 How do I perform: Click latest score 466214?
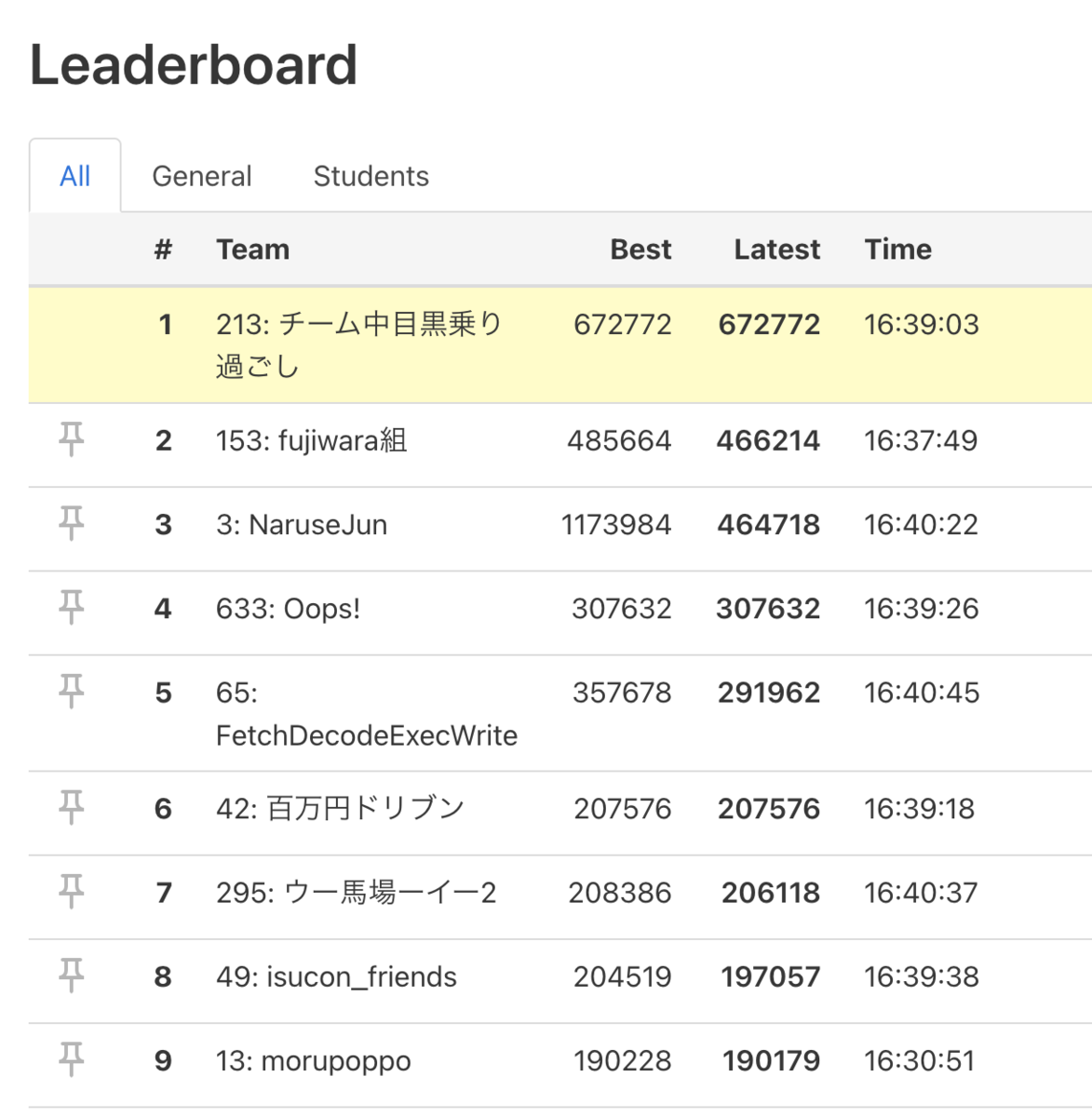coord(768,440)
